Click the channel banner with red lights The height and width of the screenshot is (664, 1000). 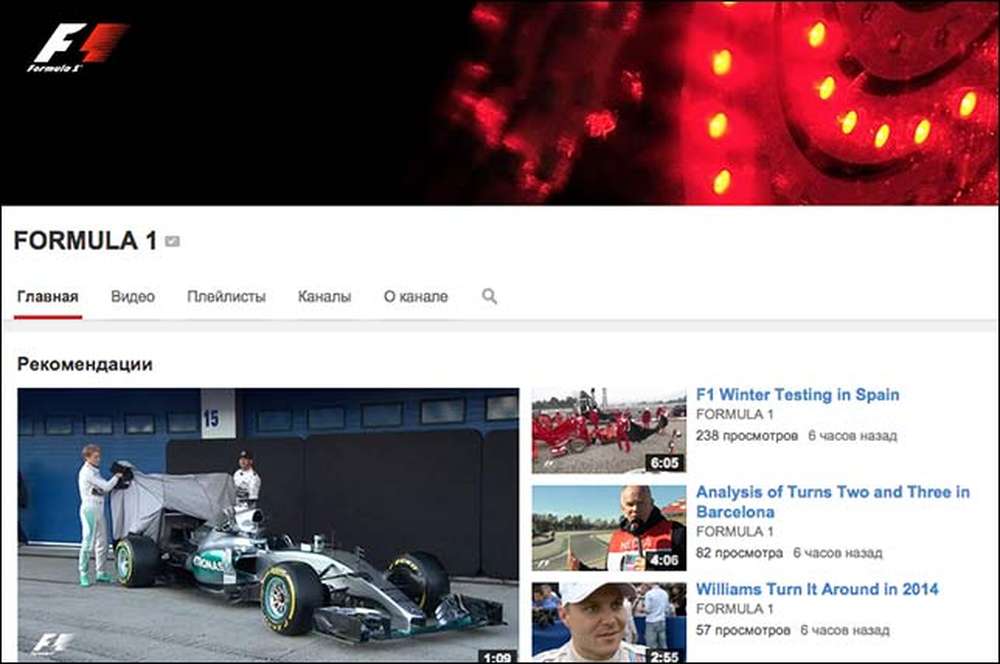[x=500, y=102]
